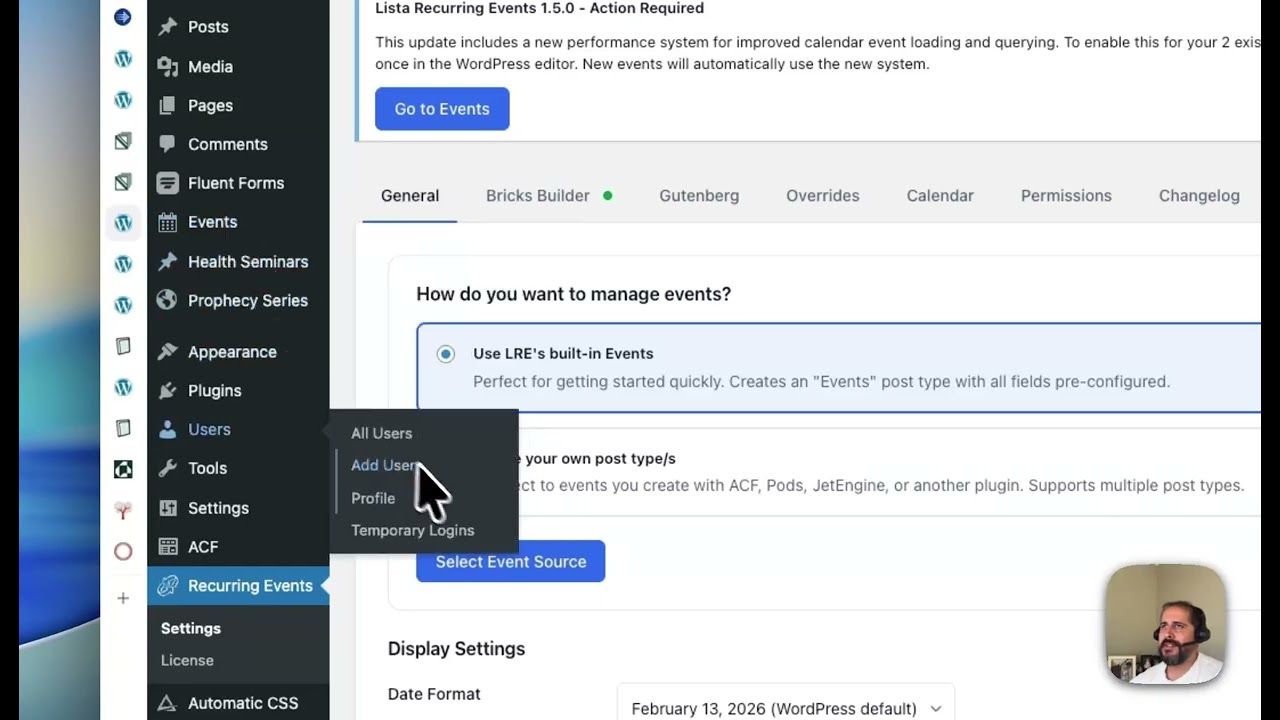The width and height of the screenshot is (1280, 720).
Task: Open Profile from Users flyout
Action: [373, 498]
